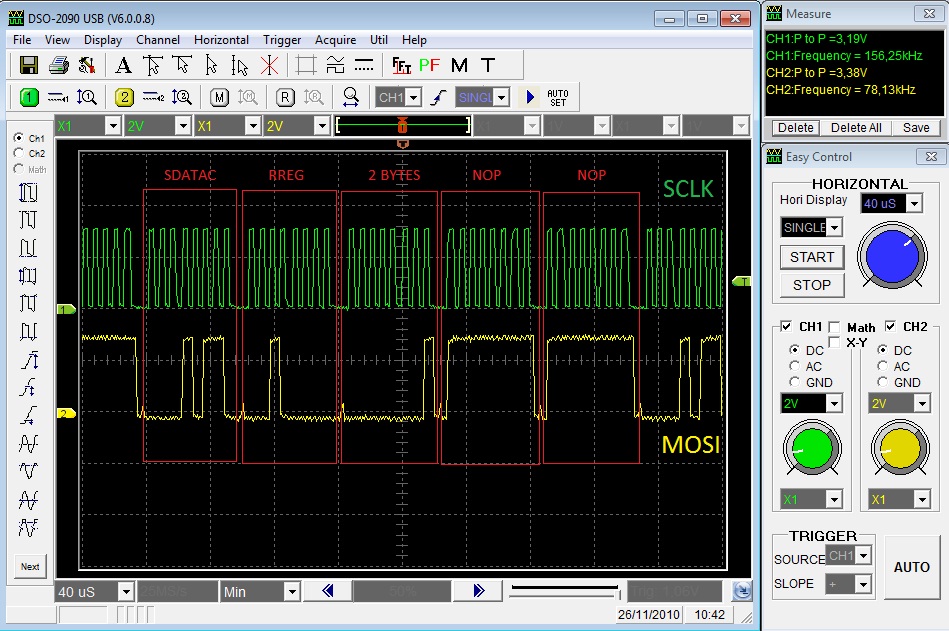
Task: Uncheck the CH1 checkbox in Easy Control
Action: (786, 327)
